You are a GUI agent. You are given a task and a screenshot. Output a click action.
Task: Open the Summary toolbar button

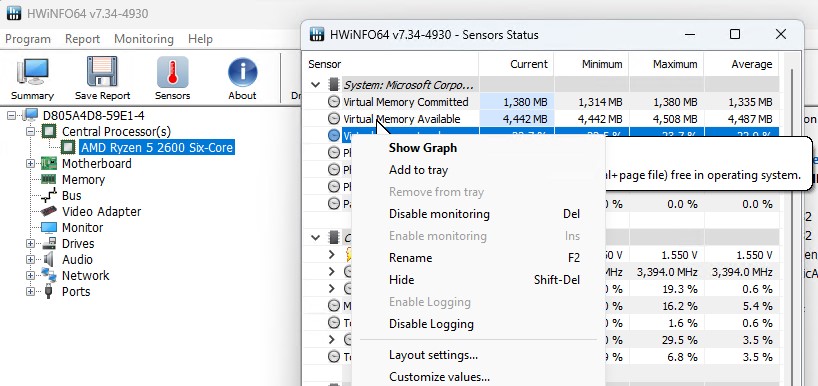coord(32,79)
